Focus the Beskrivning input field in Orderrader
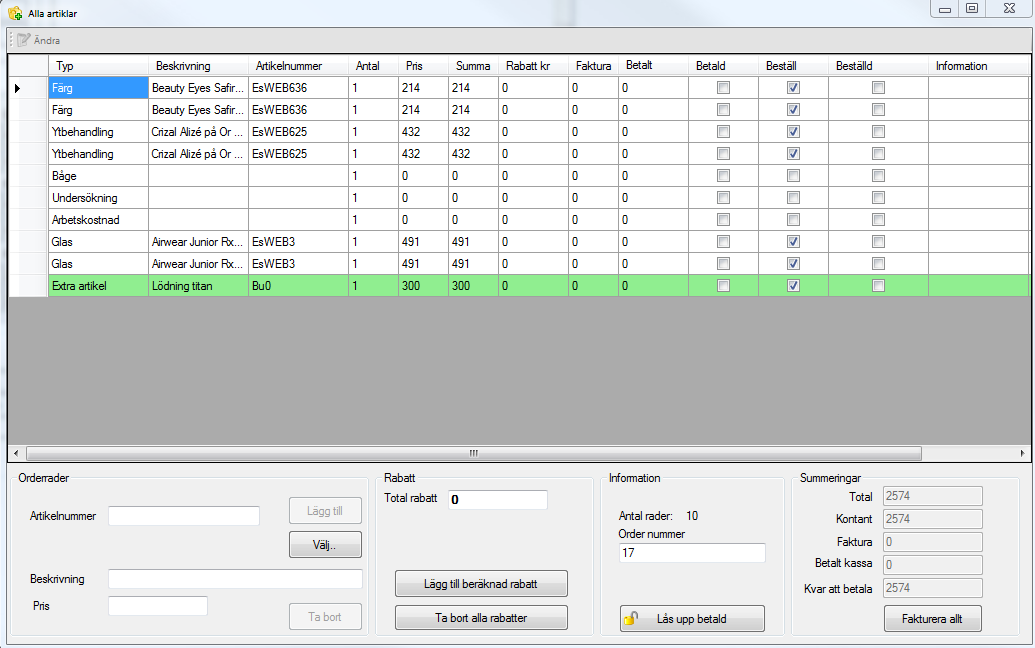 pos(236,579)
